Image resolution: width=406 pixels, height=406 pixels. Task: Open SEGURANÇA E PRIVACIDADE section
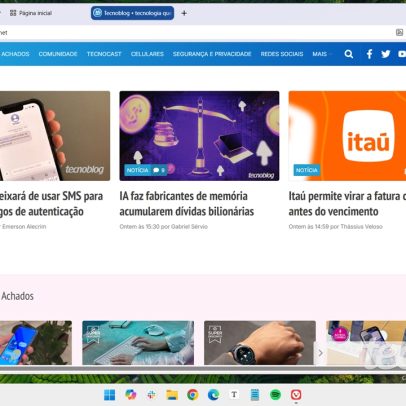coord(212,54)
